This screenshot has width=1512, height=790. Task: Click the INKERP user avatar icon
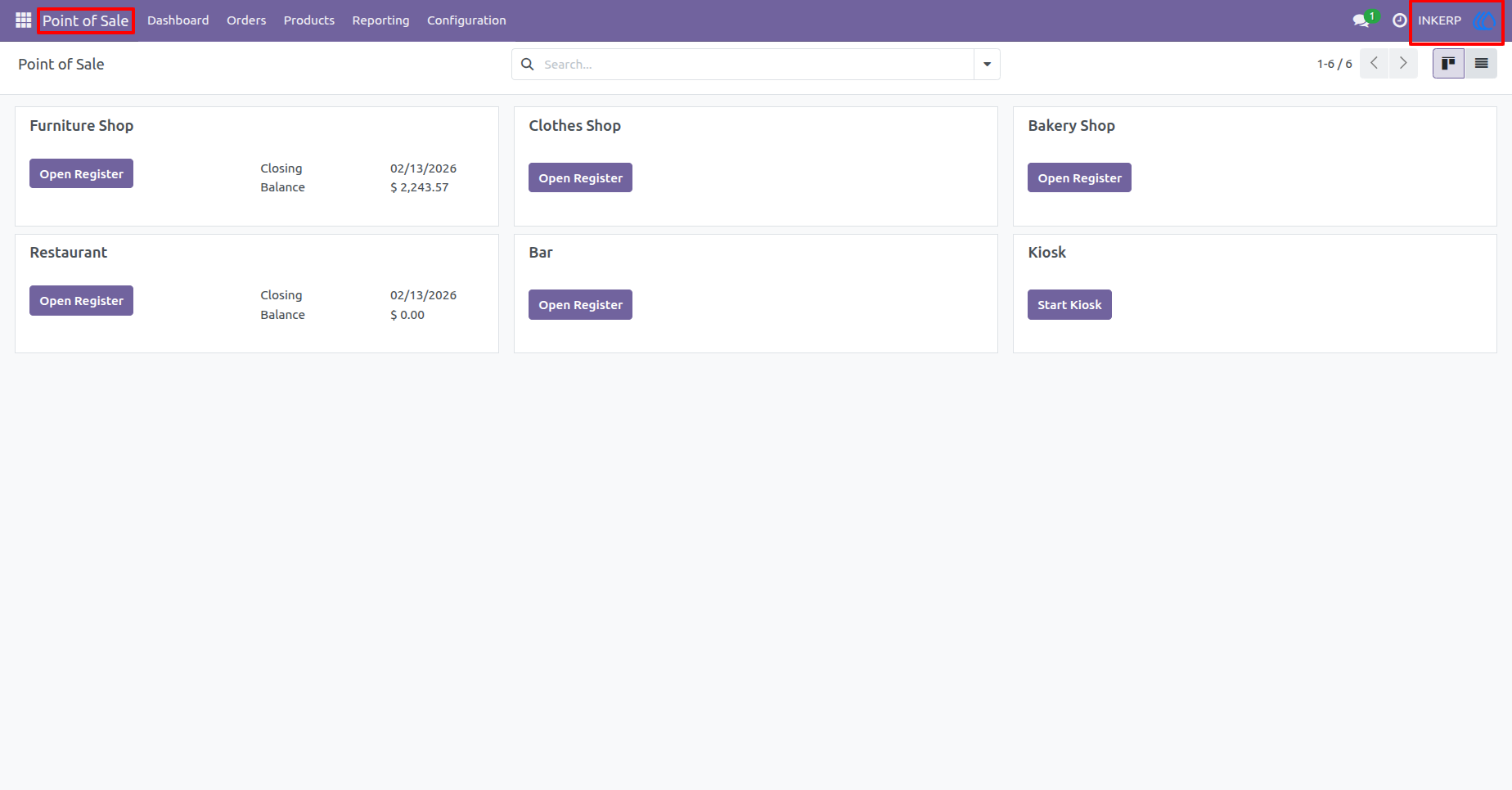point(1483,20)
